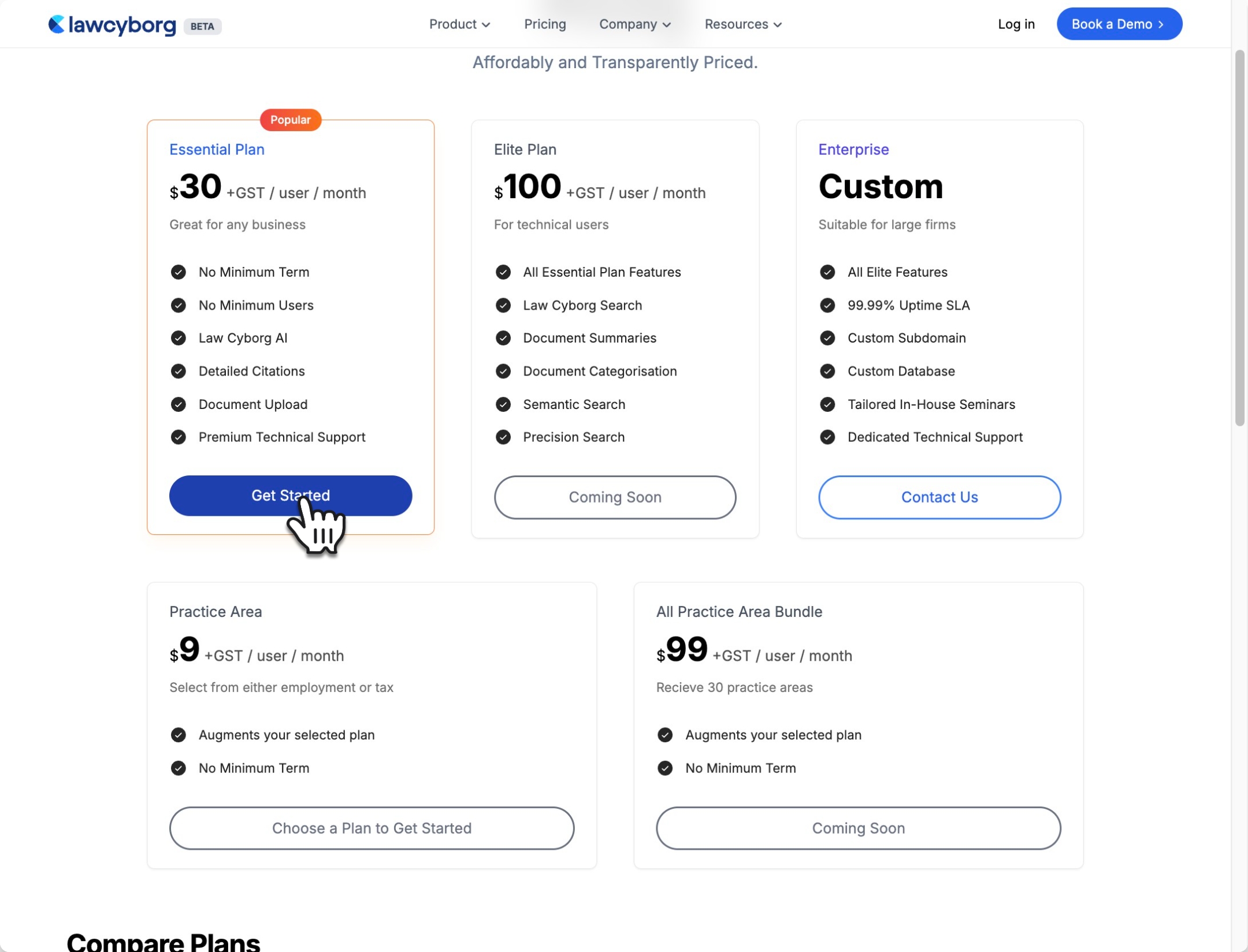
Task: Expand the Product dropdown menu
Action: 459,24
